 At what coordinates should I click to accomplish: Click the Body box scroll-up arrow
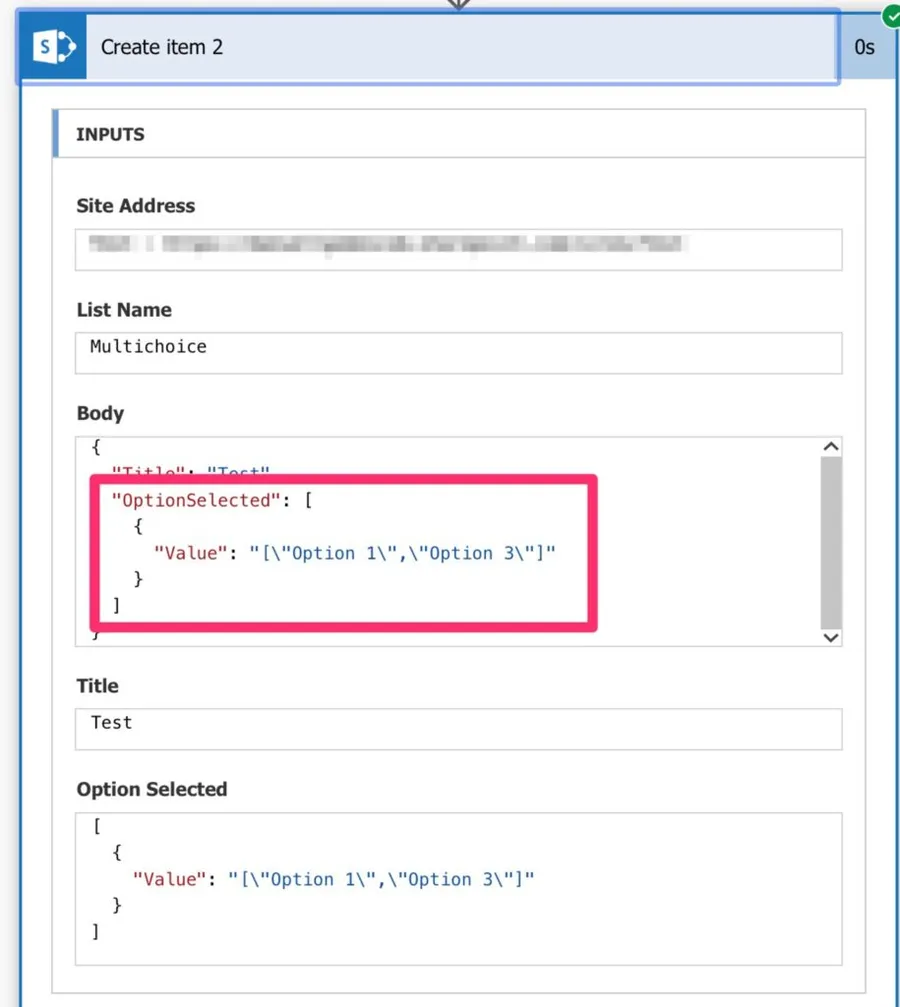(830, 447)
